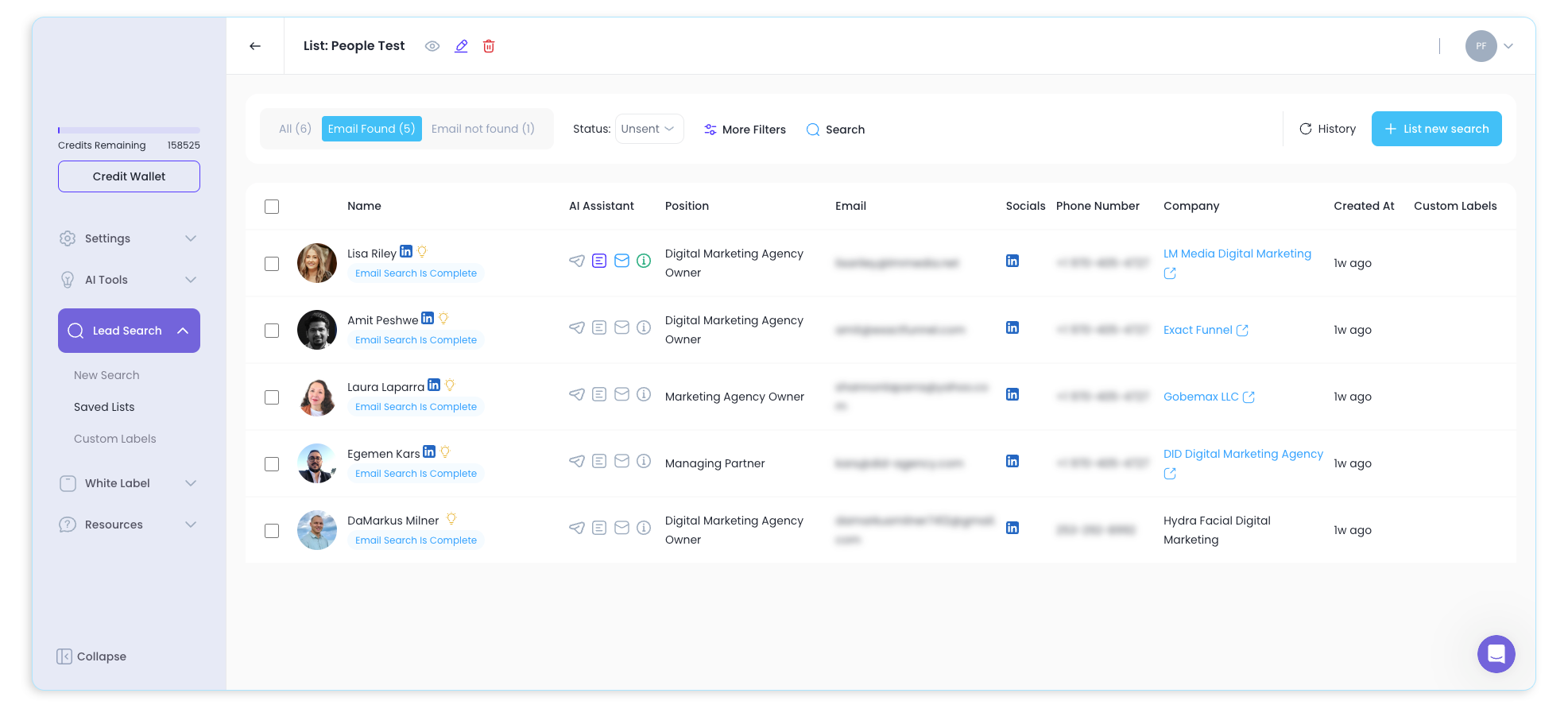This screenshot has height=728, width=1568.
Task: Click the pencil edit list name icon
Action: tap(461, 46)
